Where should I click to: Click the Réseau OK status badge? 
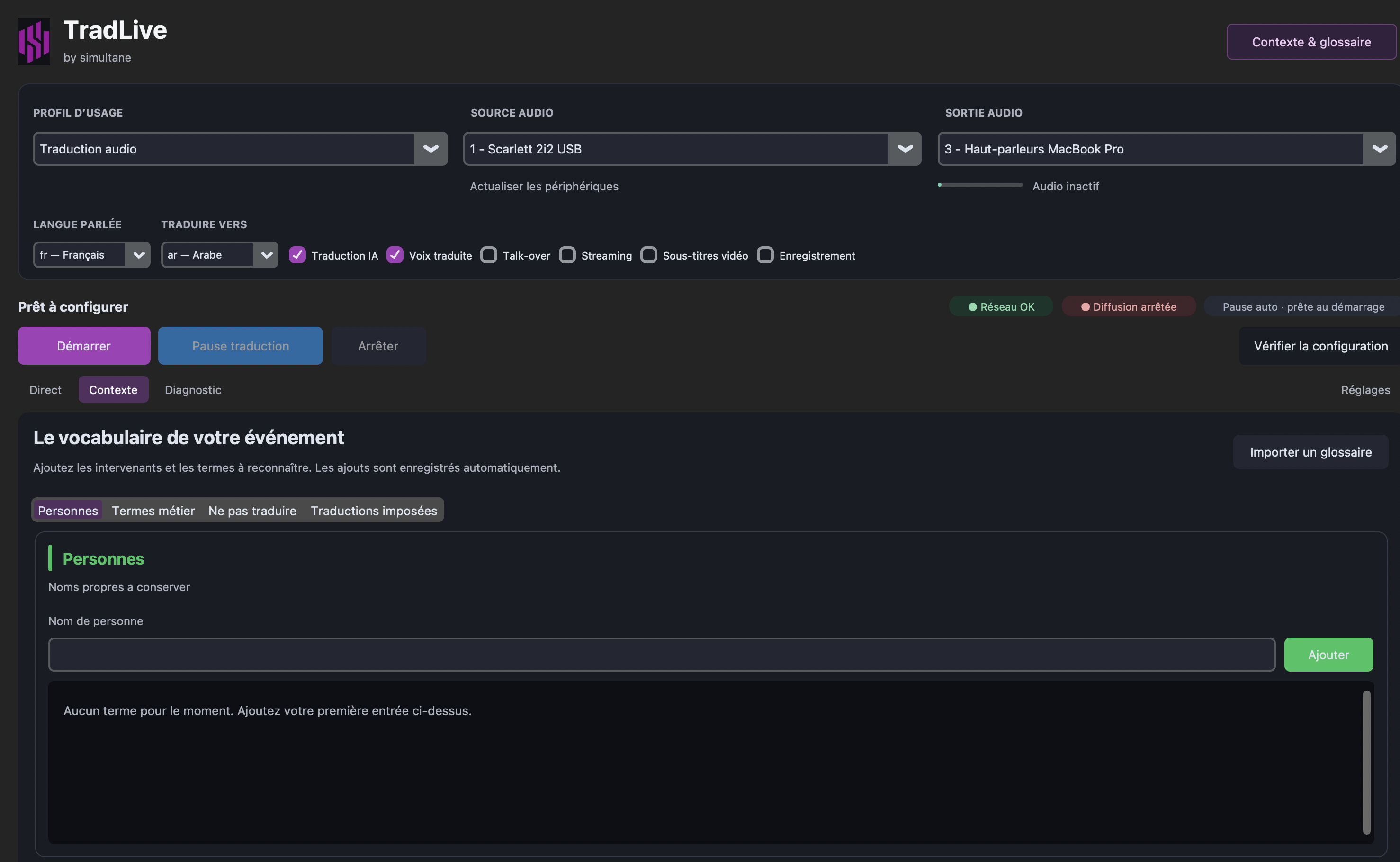click(x=1001, y=307)
